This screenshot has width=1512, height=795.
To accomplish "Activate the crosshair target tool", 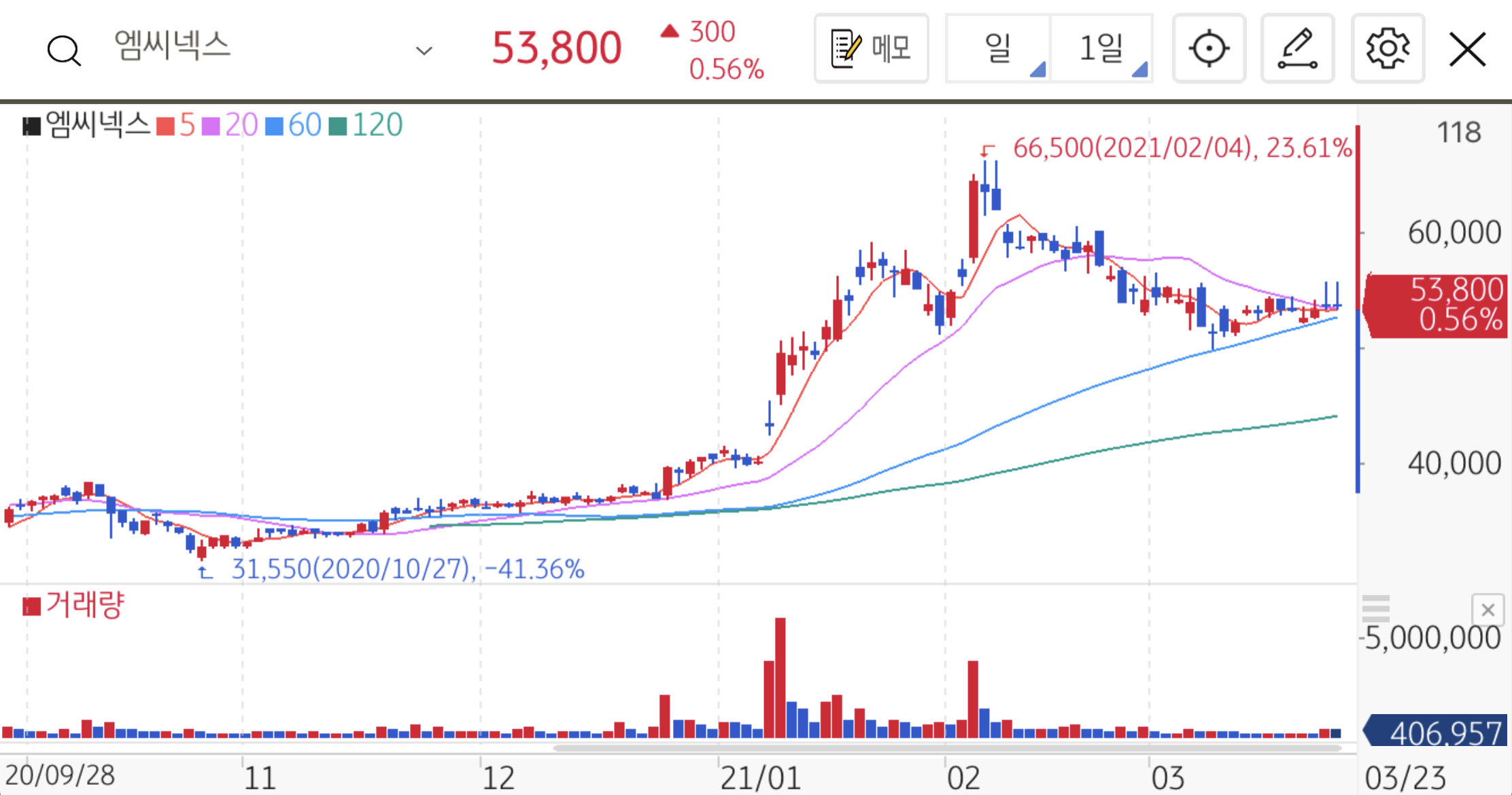I will click(x=1209, y=49).
